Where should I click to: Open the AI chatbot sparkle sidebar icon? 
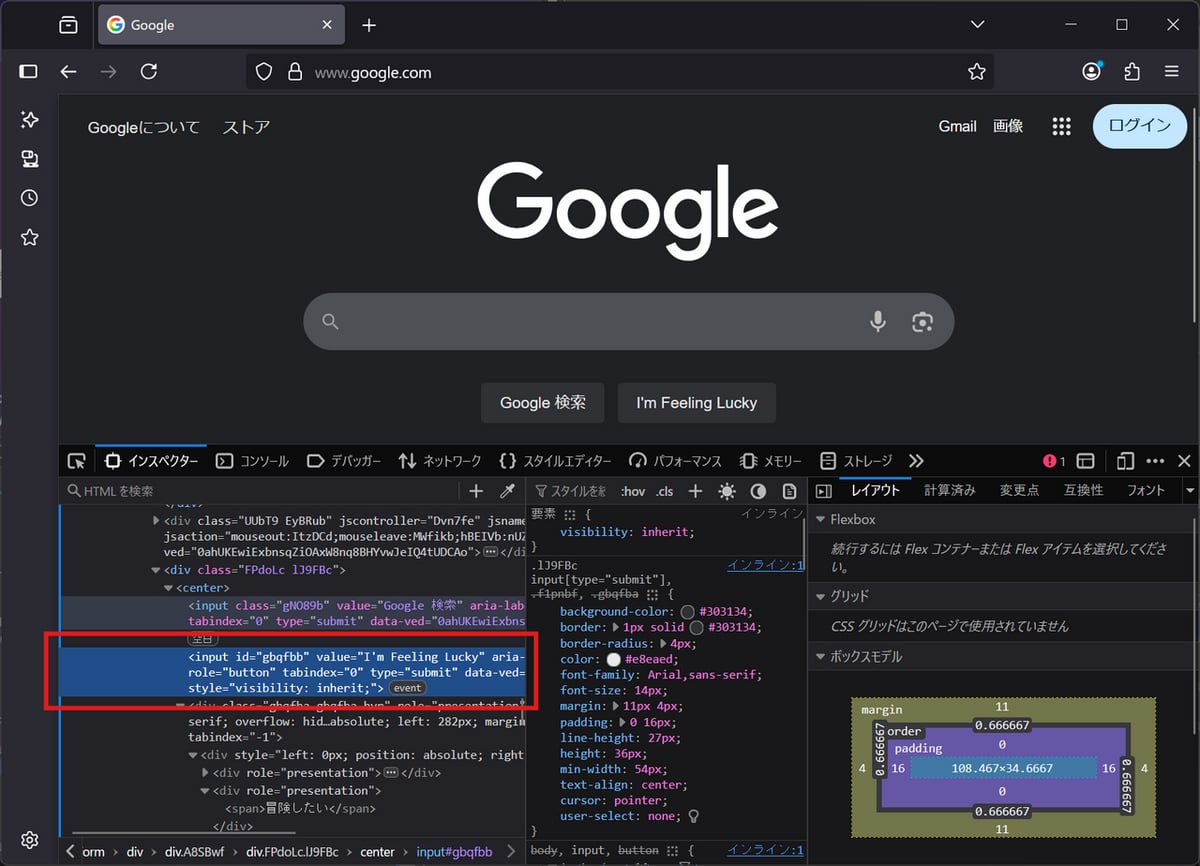coord(30,120)
